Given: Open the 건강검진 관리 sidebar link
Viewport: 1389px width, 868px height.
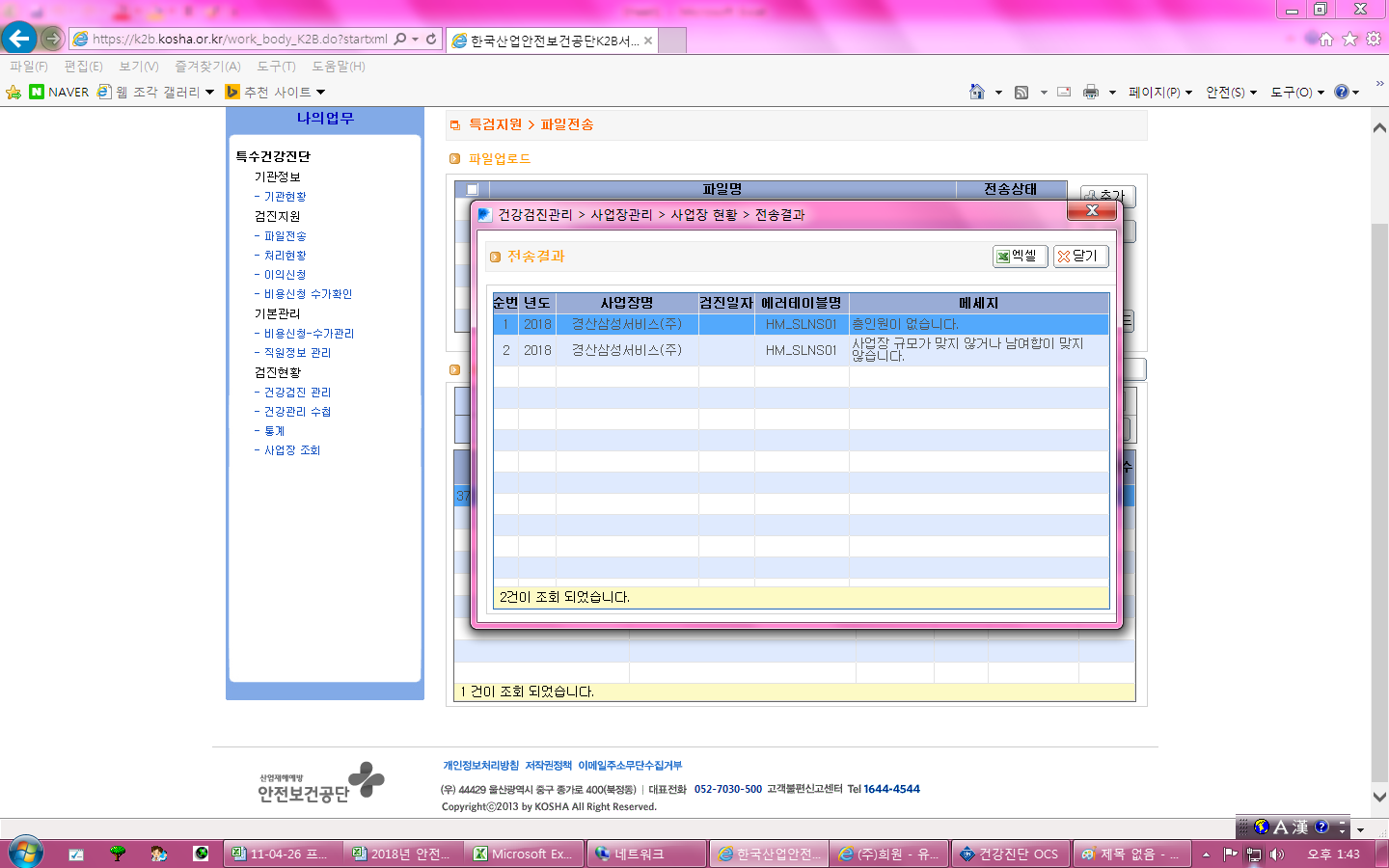Looking at the screenshot, I should pos(296,392).
